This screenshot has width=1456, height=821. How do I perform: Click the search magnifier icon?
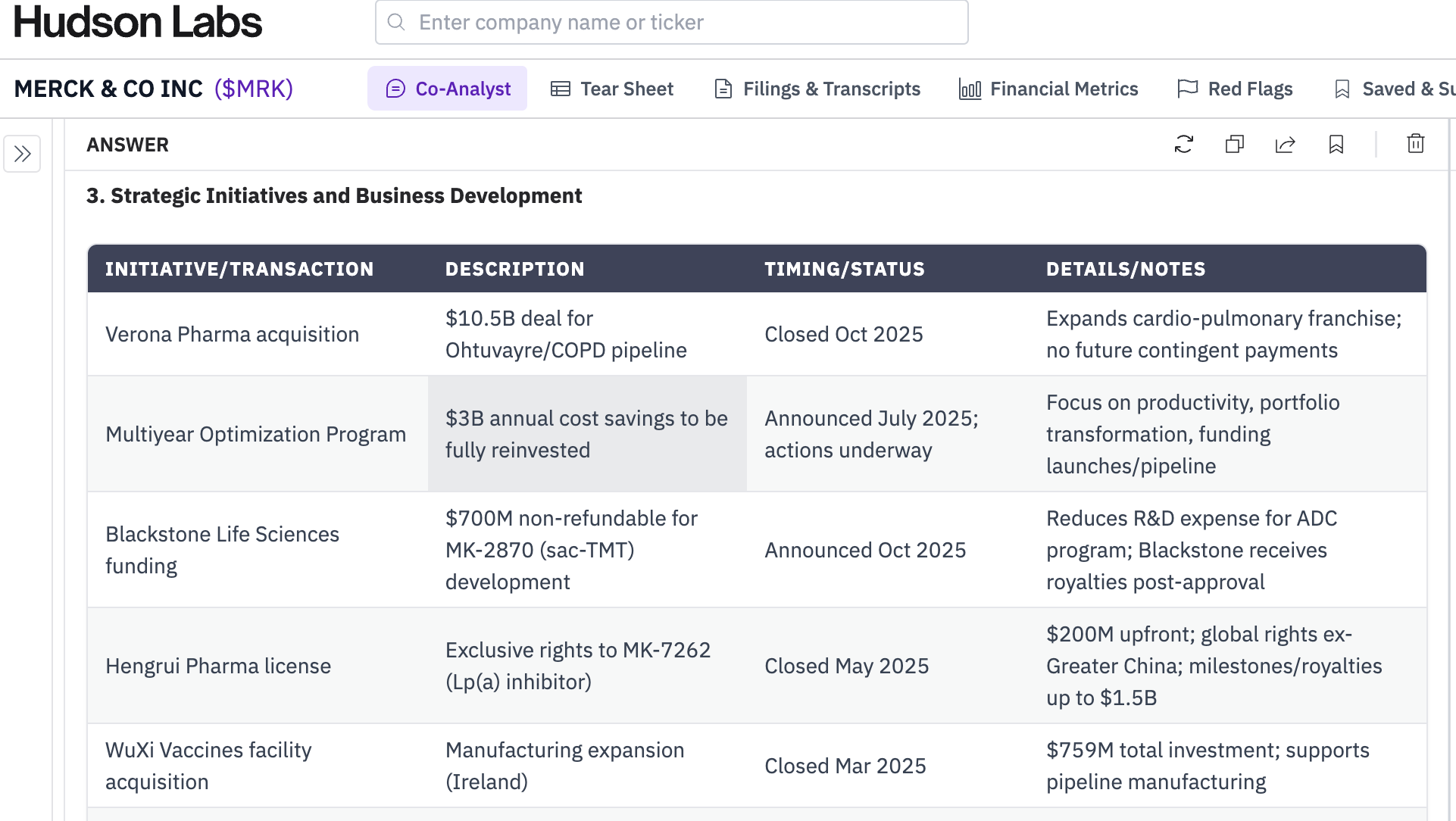[x=396, y=22]
